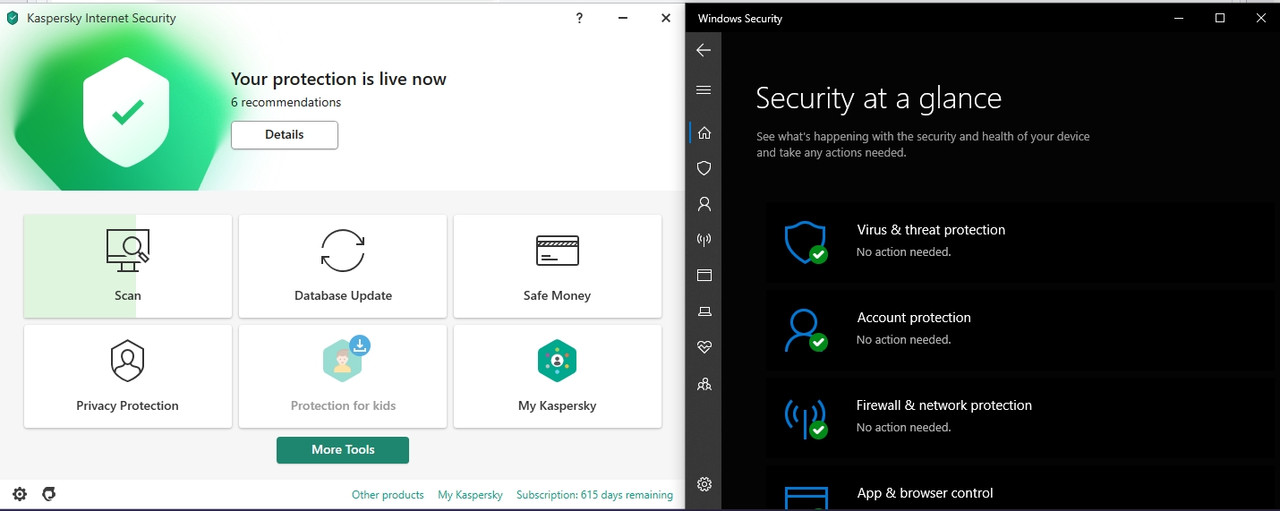This screenshot has width=1280, height=511.
Task: Click Kaspersky title bar logo icon
Action: pos(13,18)
